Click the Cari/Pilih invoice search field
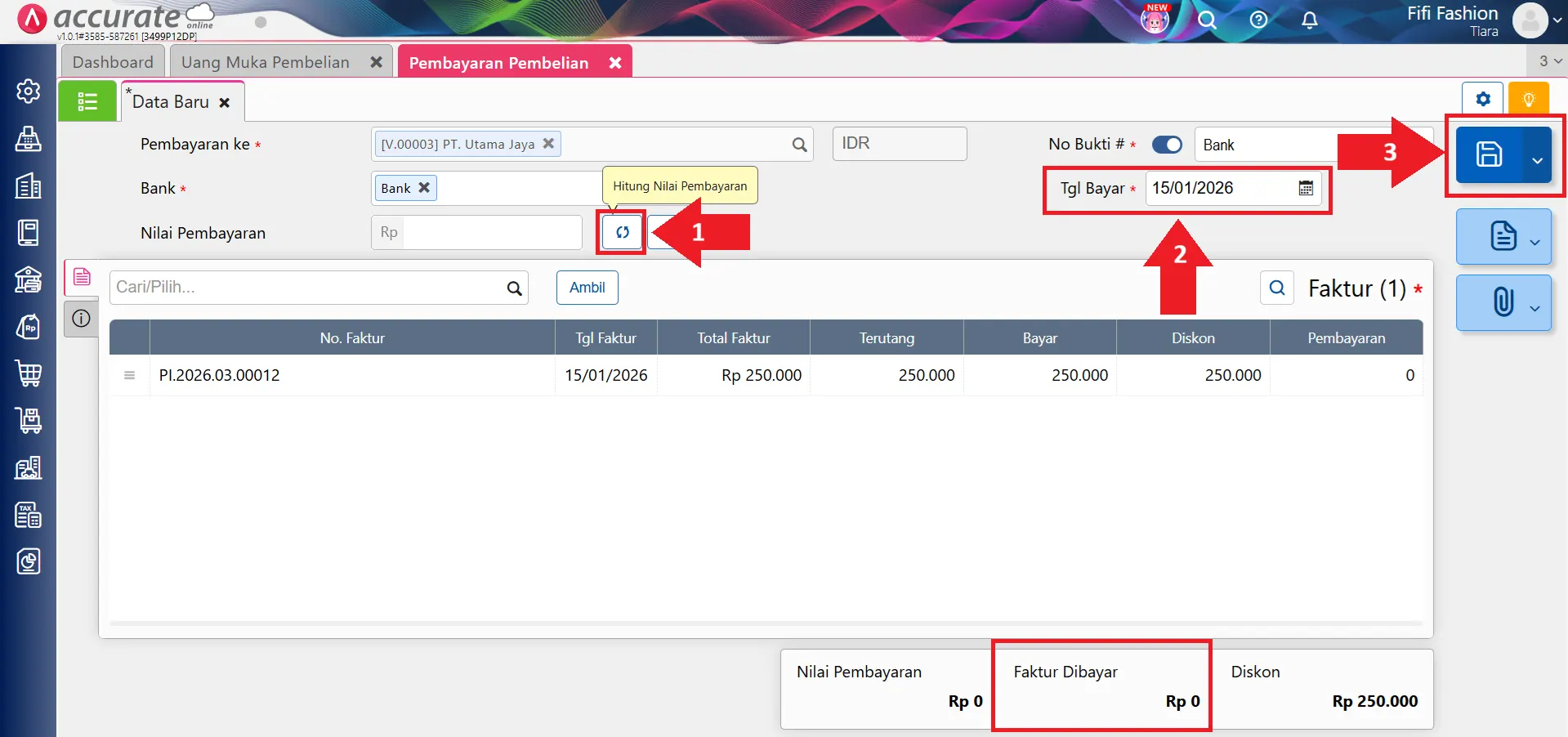1568x737 pixels. pos(308,288)
